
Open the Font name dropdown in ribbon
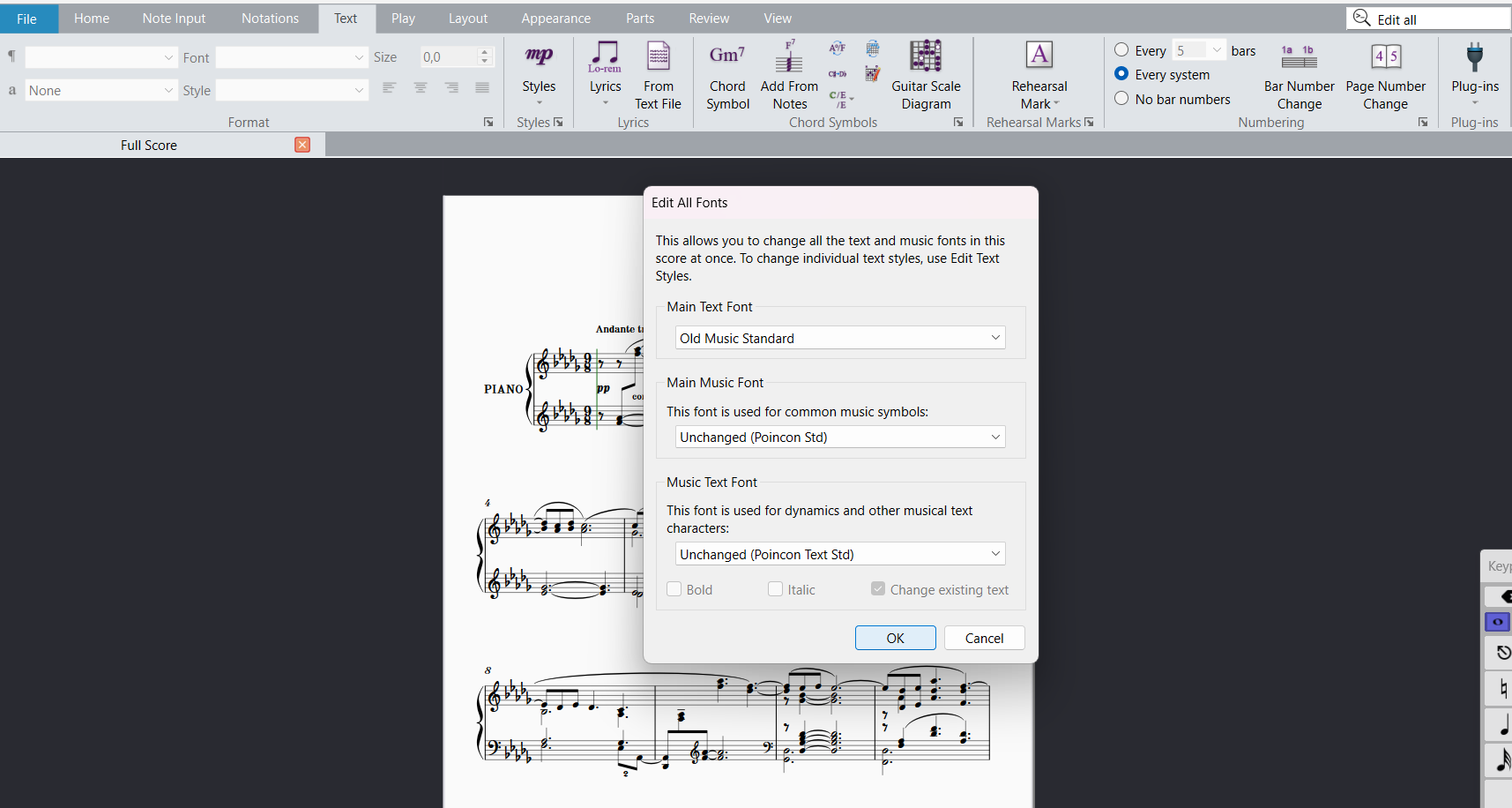click(292, 57)
